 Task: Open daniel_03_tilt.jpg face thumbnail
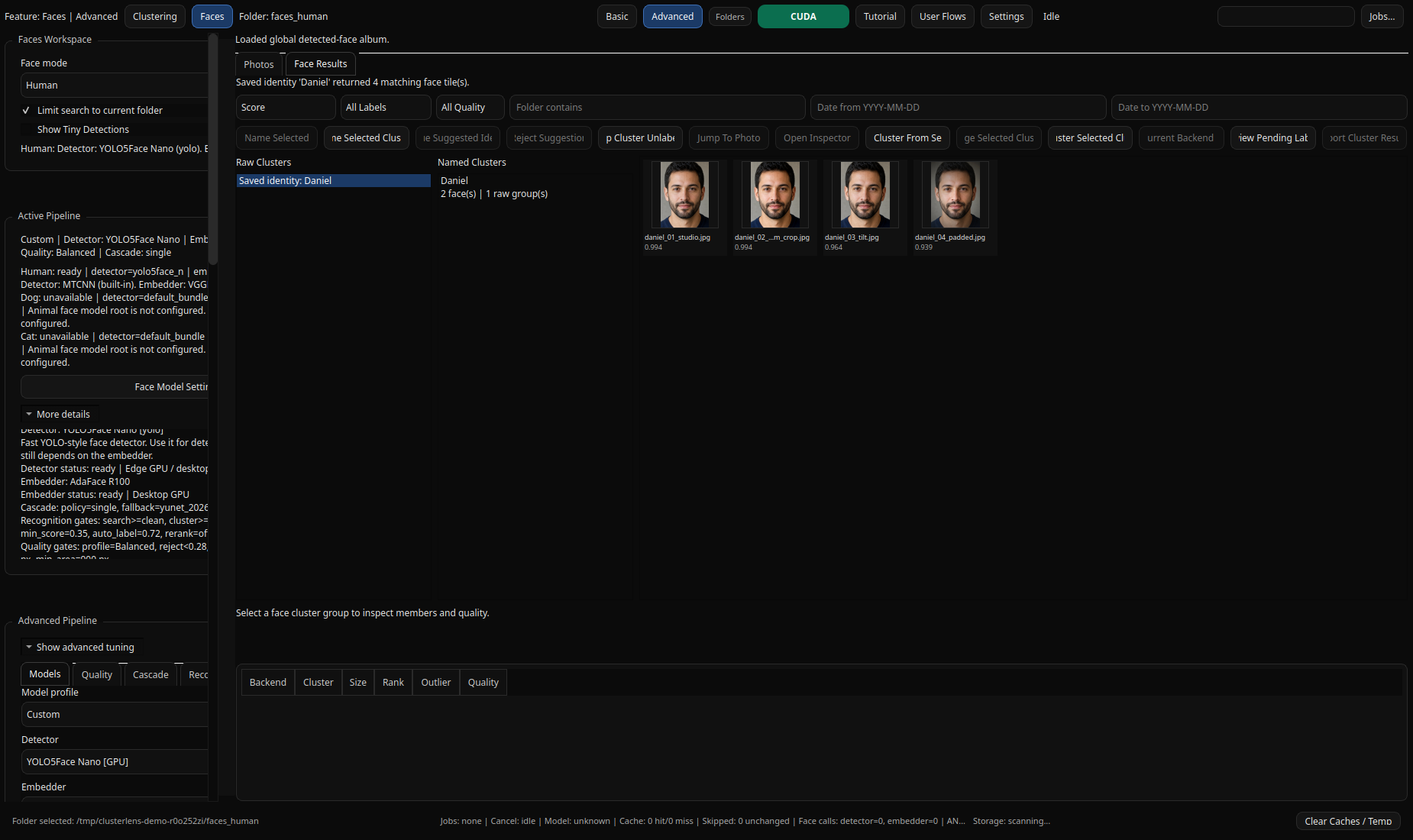pyautogui.click(x=865, y=206)
